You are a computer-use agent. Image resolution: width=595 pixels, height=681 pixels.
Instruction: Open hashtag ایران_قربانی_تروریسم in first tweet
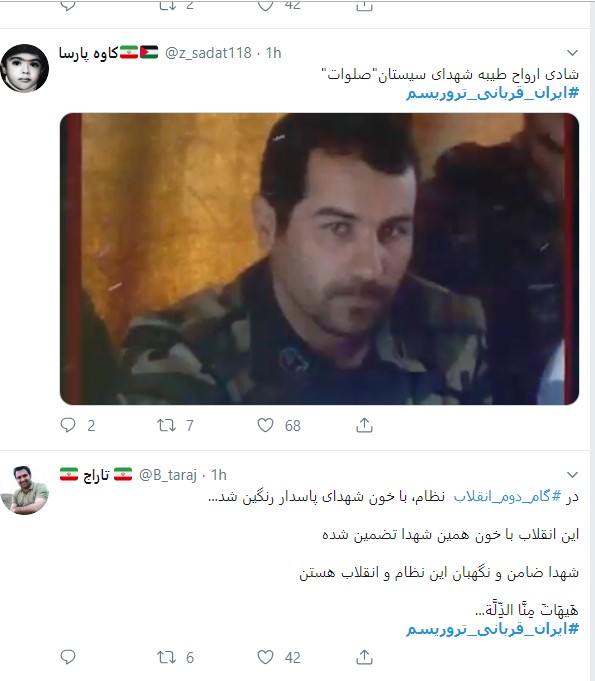(x=493, y=93)
